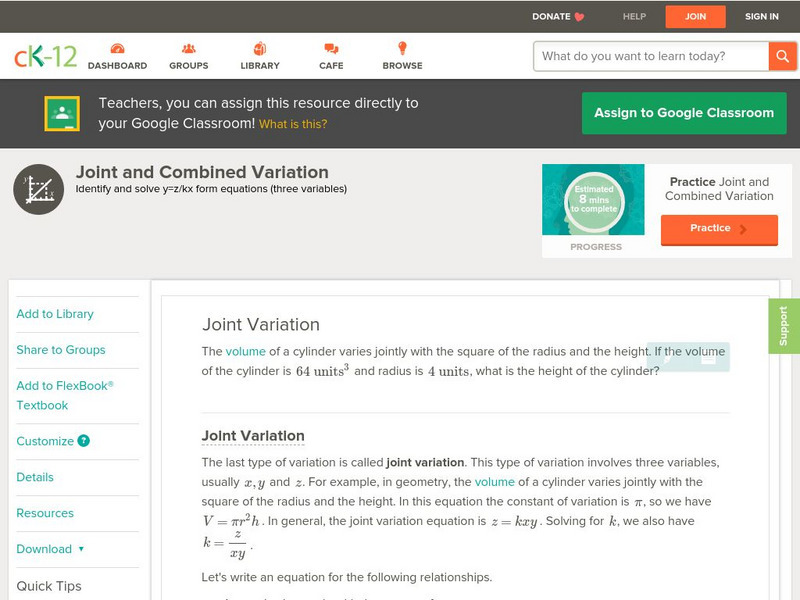The height and width of the screenshot is (600, 800).
Task: Open the Groups people icon
Action: pyautogui.click(x=189, y=49)
